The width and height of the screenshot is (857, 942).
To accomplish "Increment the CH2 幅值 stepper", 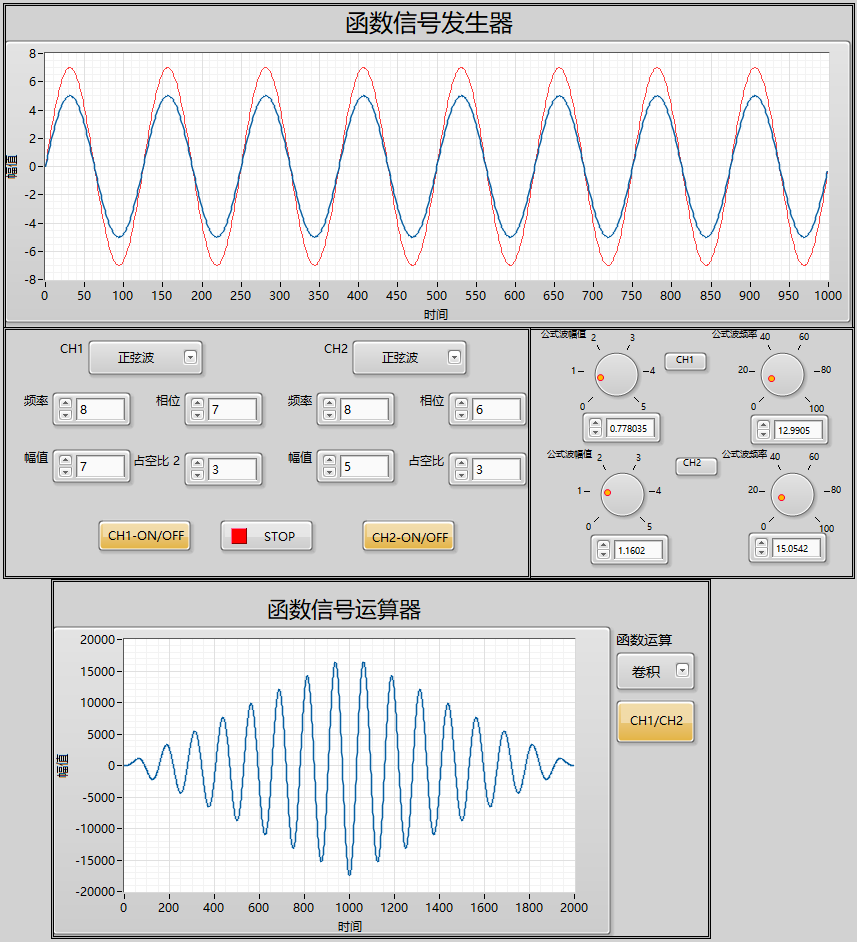I will [x=329, y=461].
